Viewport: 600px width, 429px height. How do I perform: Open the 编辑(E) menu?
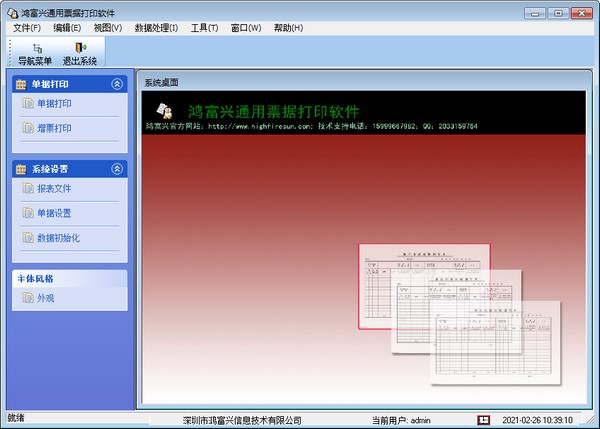click(67, 28)
